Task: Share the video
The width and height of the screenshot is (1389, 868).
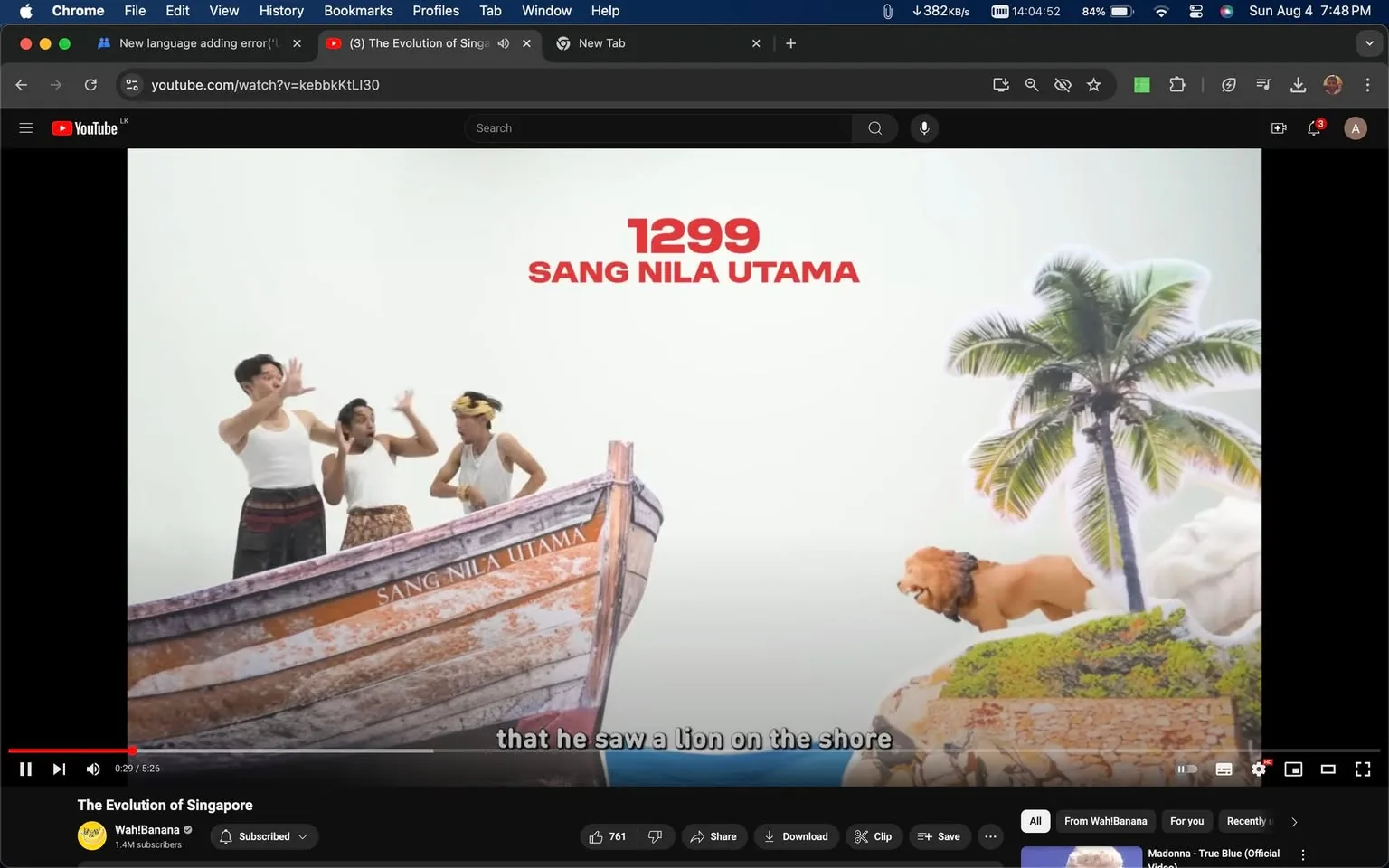Action: coord(713,836)
